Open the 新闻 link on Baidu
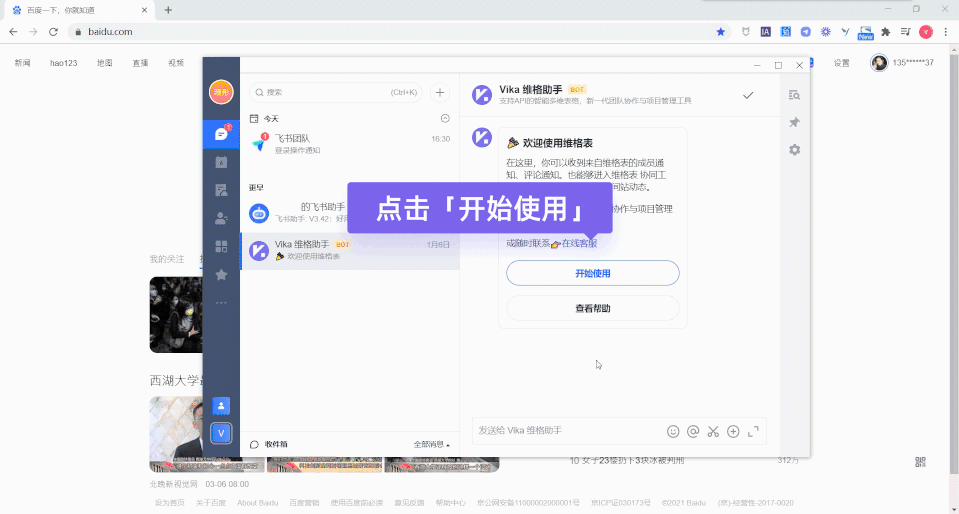 (23, 63)
